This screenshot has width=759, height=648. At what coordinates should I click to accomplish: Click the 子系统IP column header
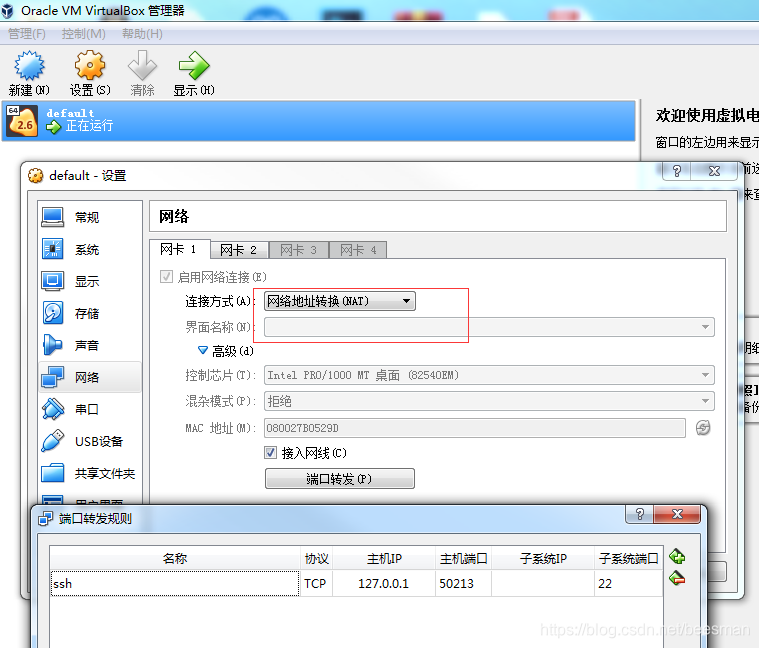(x=543, y=558)
